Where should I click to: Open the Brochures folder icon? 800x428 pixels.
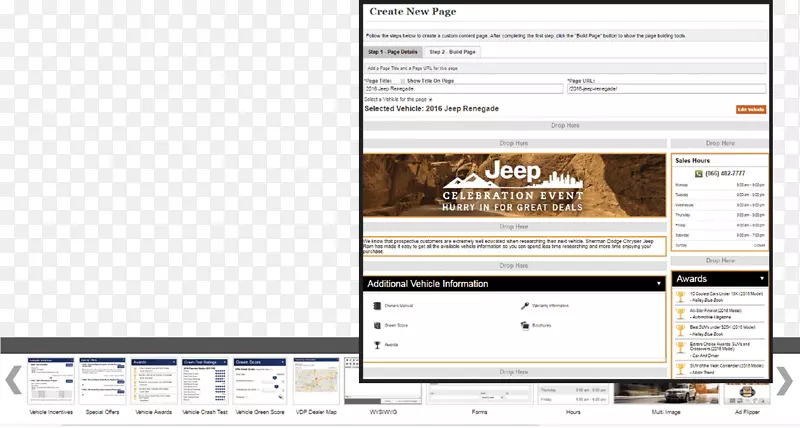(x=524, y=325)
